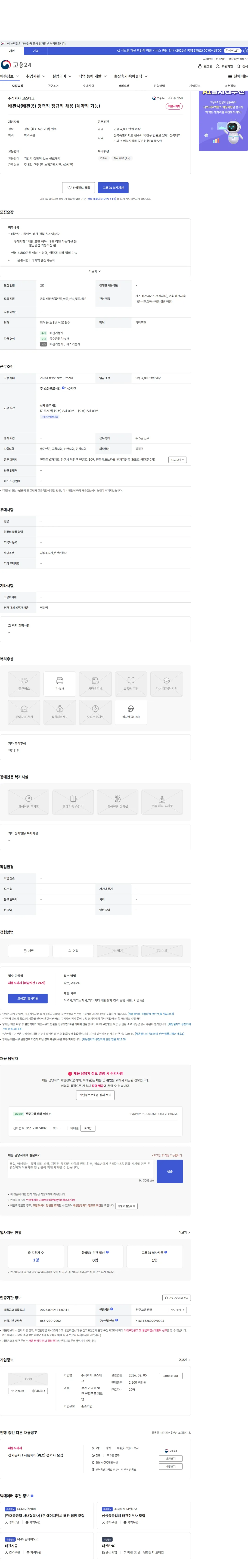The height and width of the screenshot is (1568, 248).
Task: Click 거짓구인광고 신고 button
Action: [x=177, y=1298]
